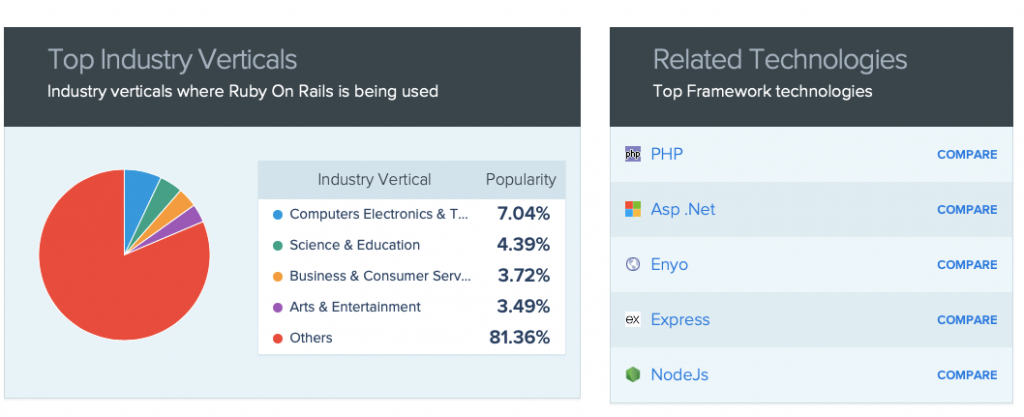The image size is (1024, 417).
Task: Select COMPARE beside NodeJs
Action: [966, 375]
